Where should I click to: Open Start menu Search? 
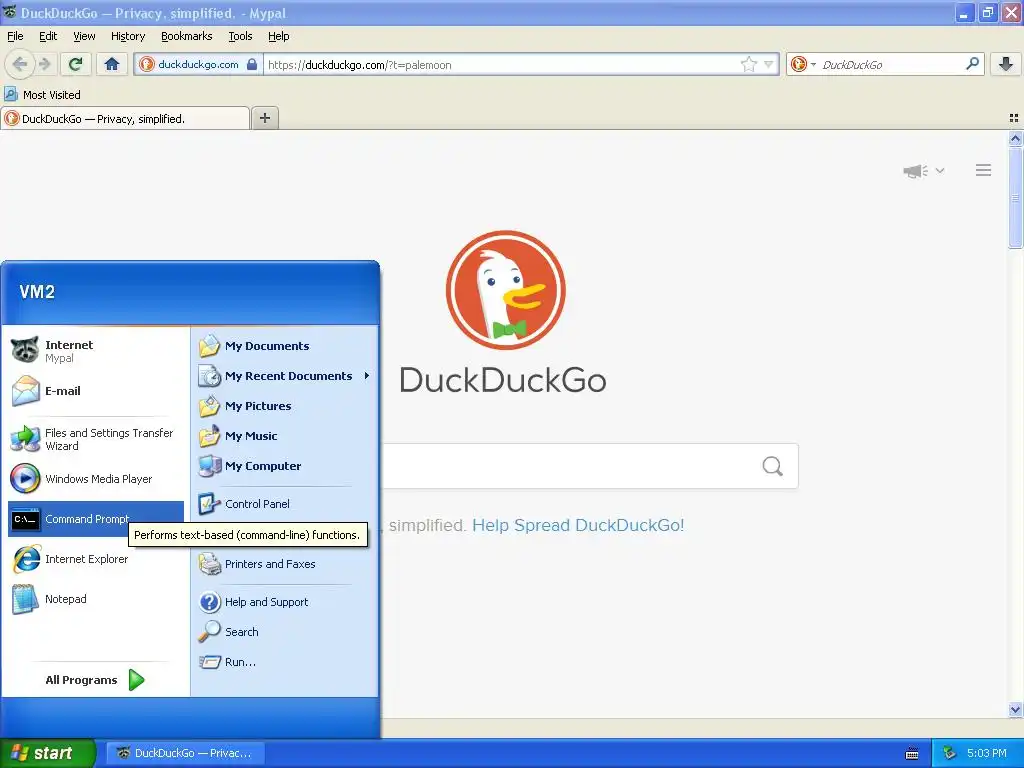point(285,632)
